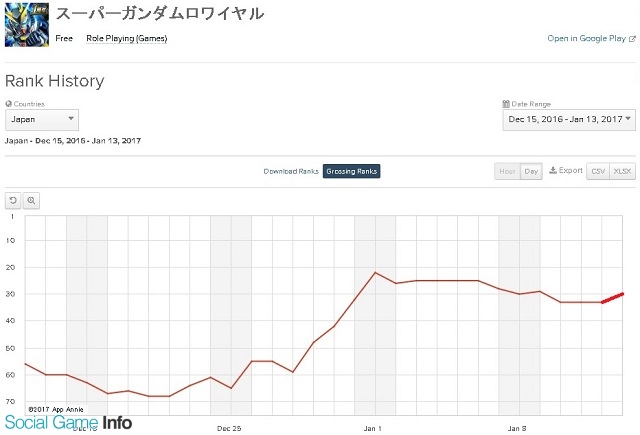Screen dimensions: 640x435
Task: Select the Grossing Ranks tab
Action: [351, 171]
